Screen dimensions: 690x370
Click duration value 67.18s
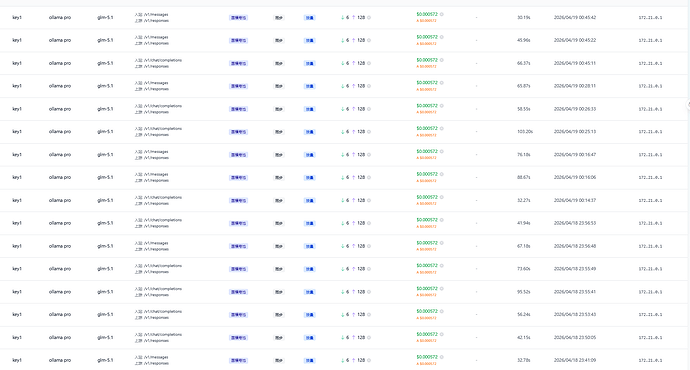(x=524, y=246)
